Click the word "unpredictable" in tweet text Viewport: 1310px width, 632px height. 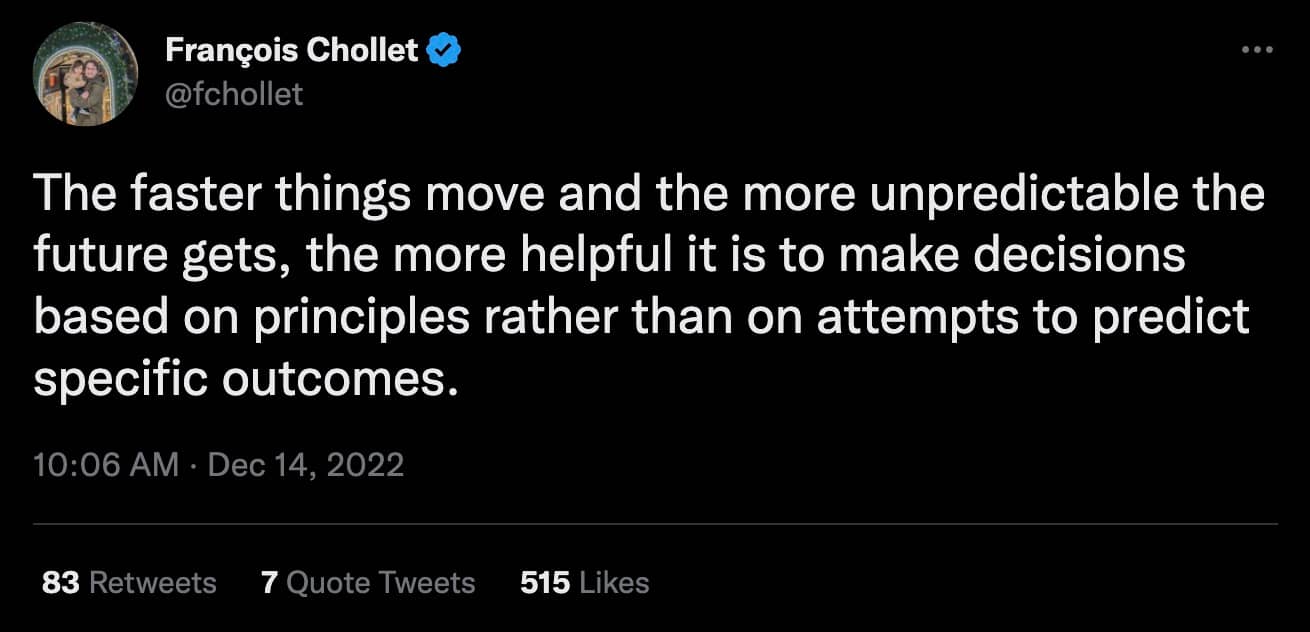coord(1013,194)
